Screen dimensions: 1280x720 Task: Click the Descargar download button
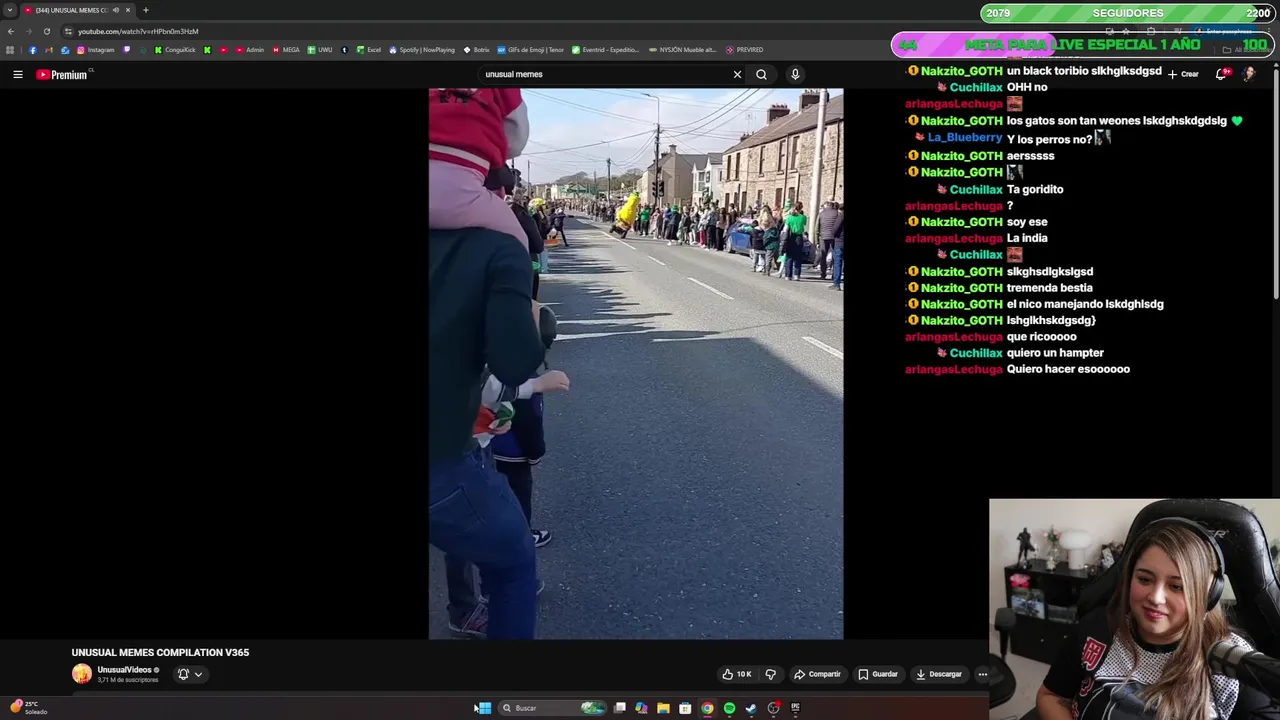[939, 674]
